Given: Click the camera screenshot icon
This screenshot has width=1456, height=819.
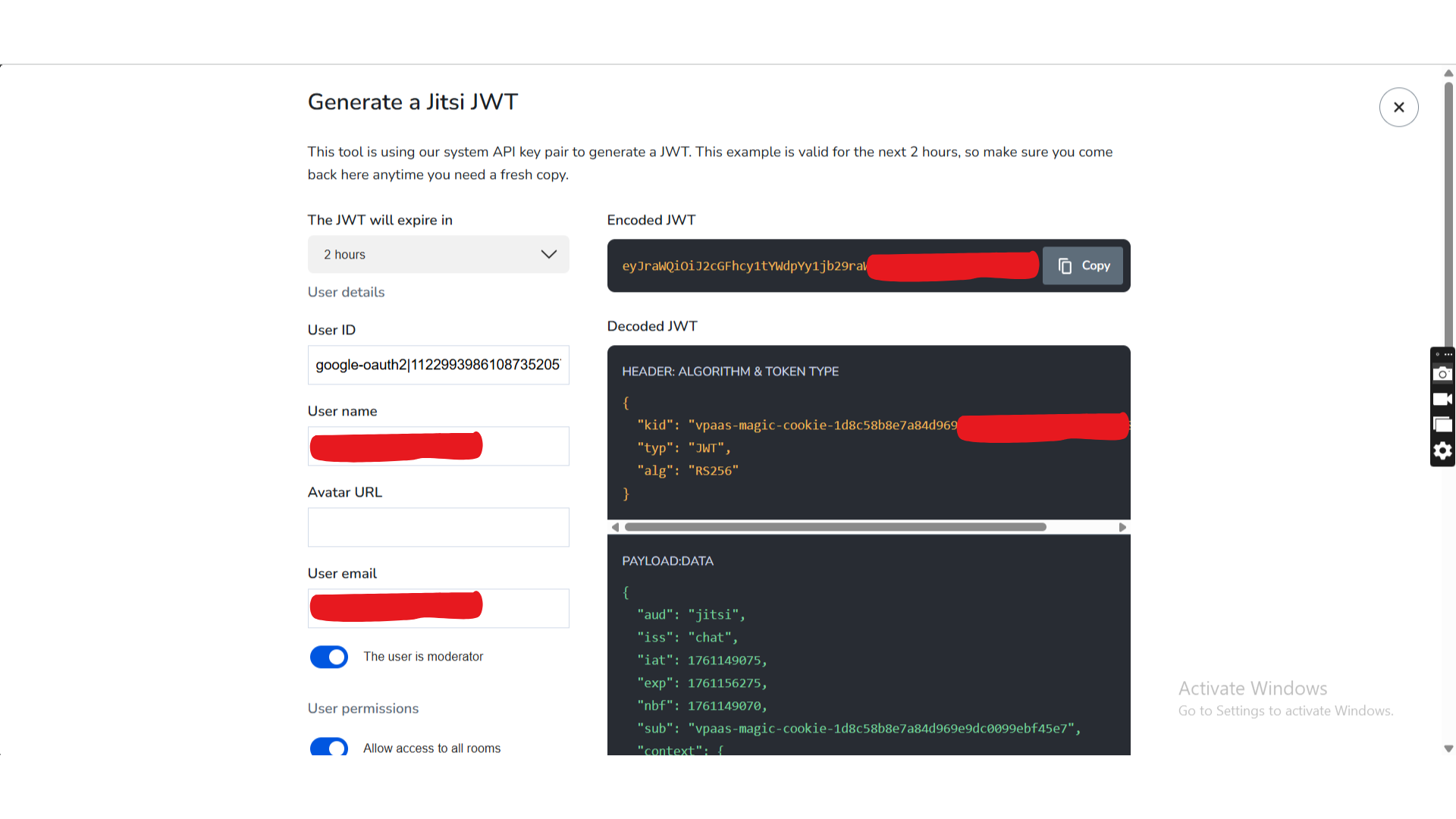Looking at the screenshot, I should point(1442,374).
